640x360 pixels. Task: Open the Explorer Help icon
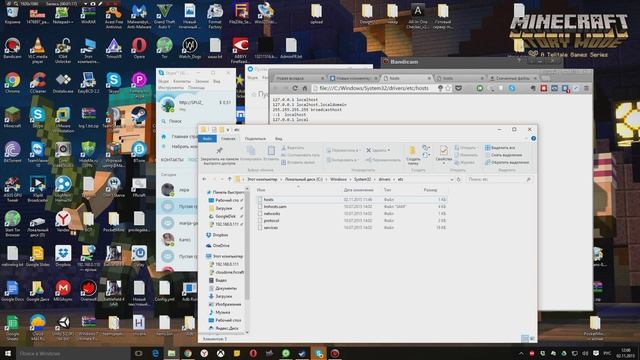533,139
